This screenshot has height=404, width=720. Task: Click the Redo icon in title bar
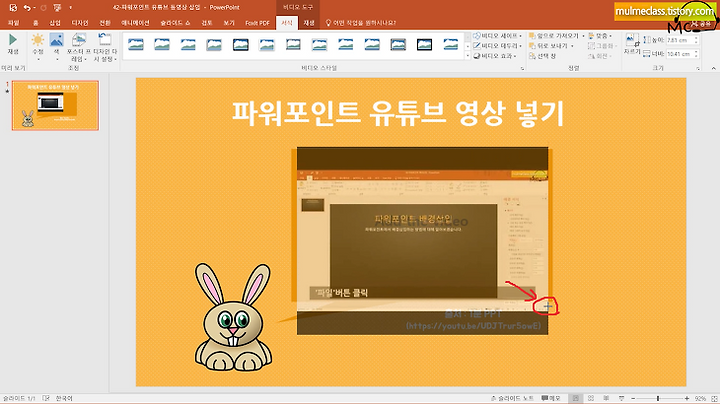tap(43, 7)
